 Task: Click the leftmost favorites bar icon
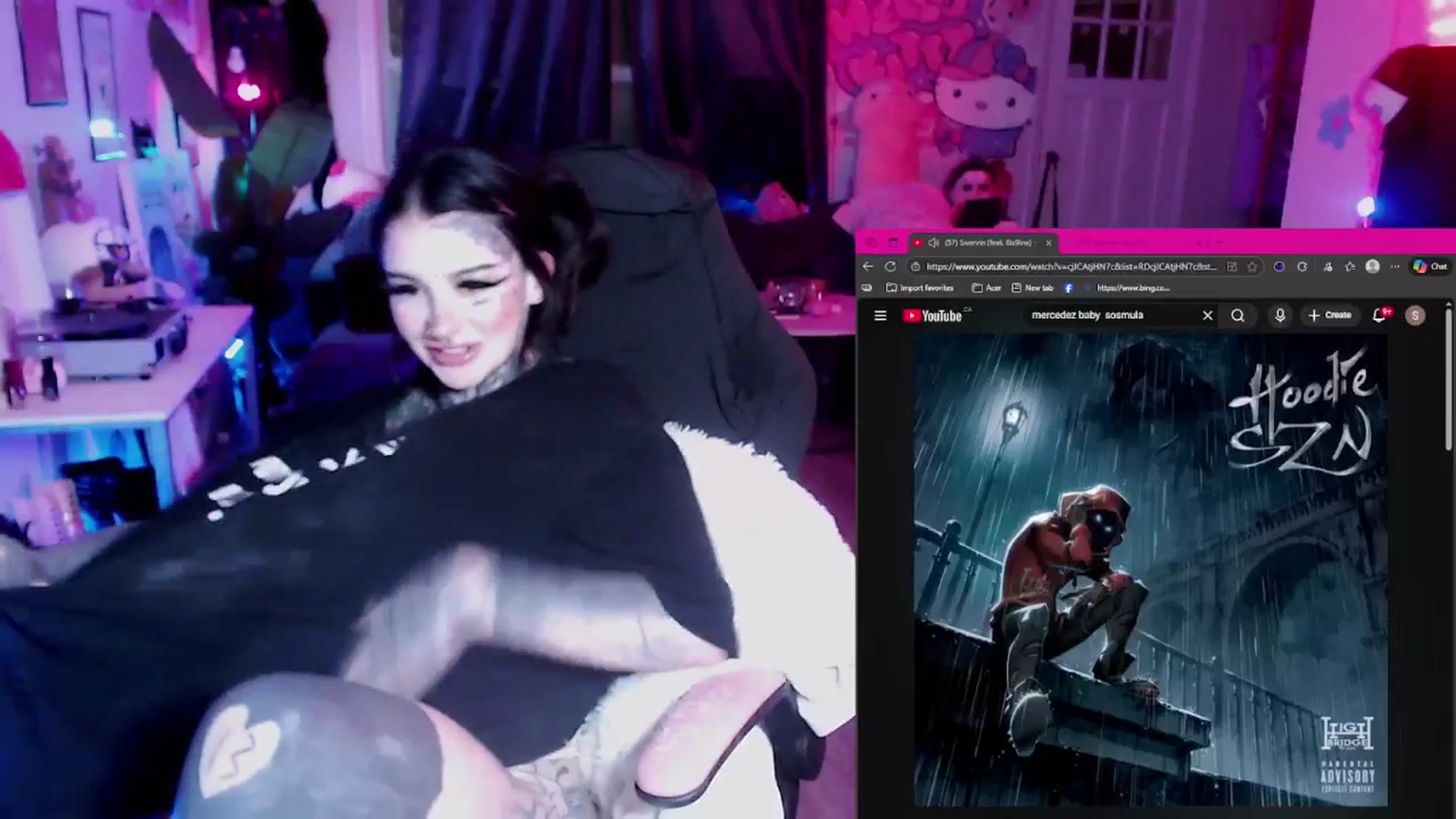tap(867, 288)
